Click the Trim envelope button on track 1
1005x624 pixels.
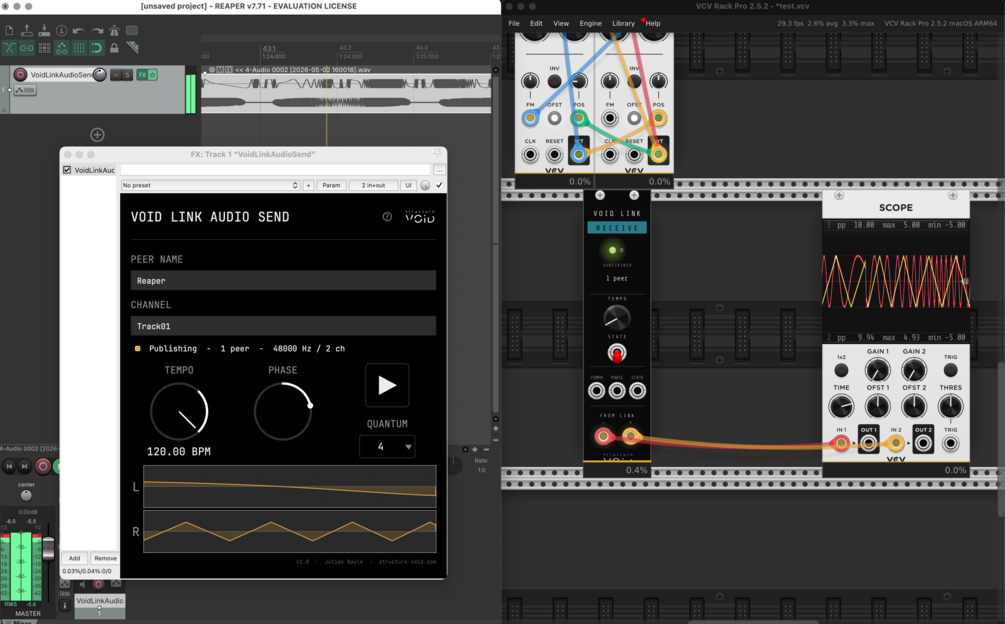click(25, 90)
